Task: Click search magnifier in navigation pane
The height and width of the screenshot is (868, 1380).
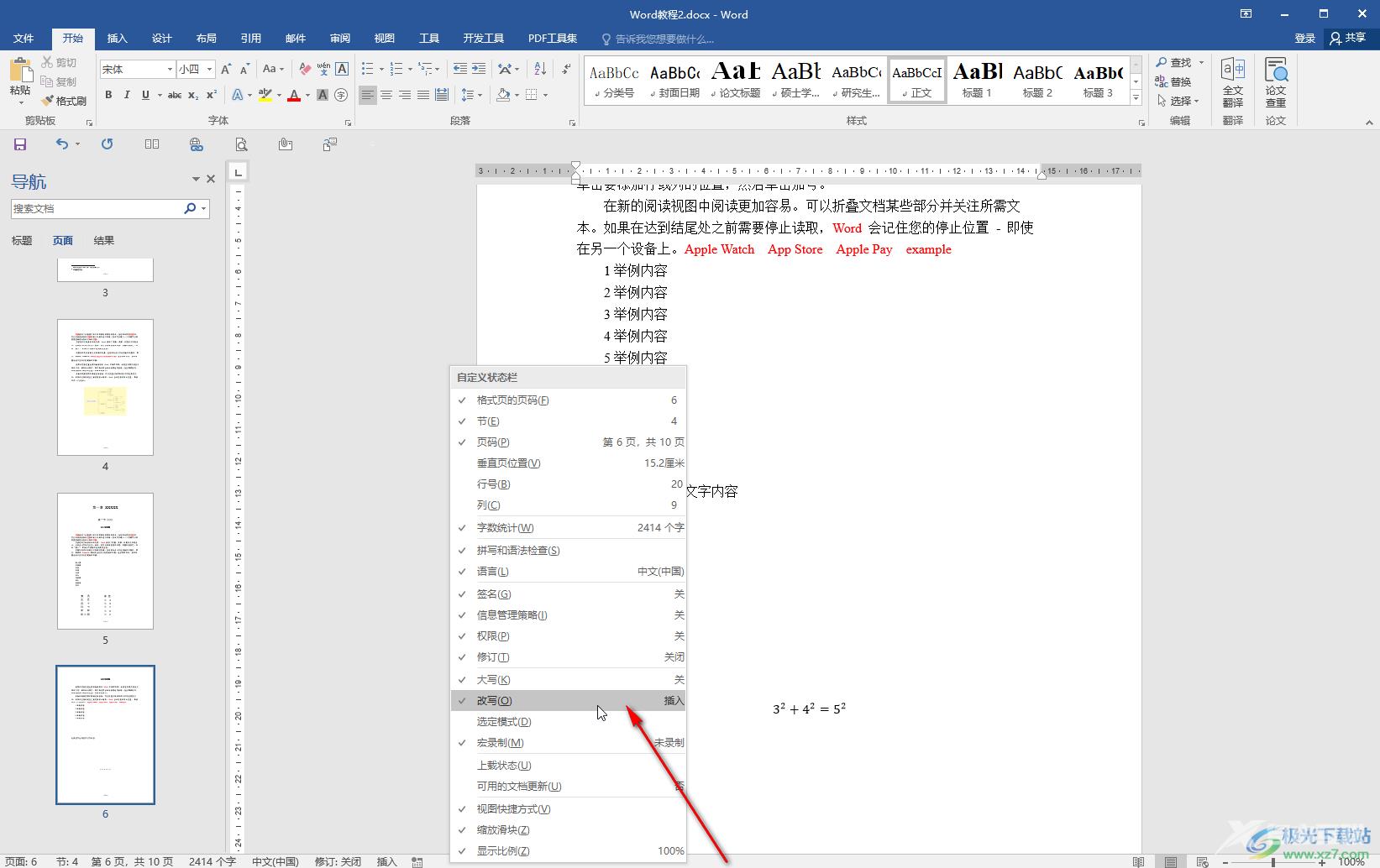Action: pos(190,208)
